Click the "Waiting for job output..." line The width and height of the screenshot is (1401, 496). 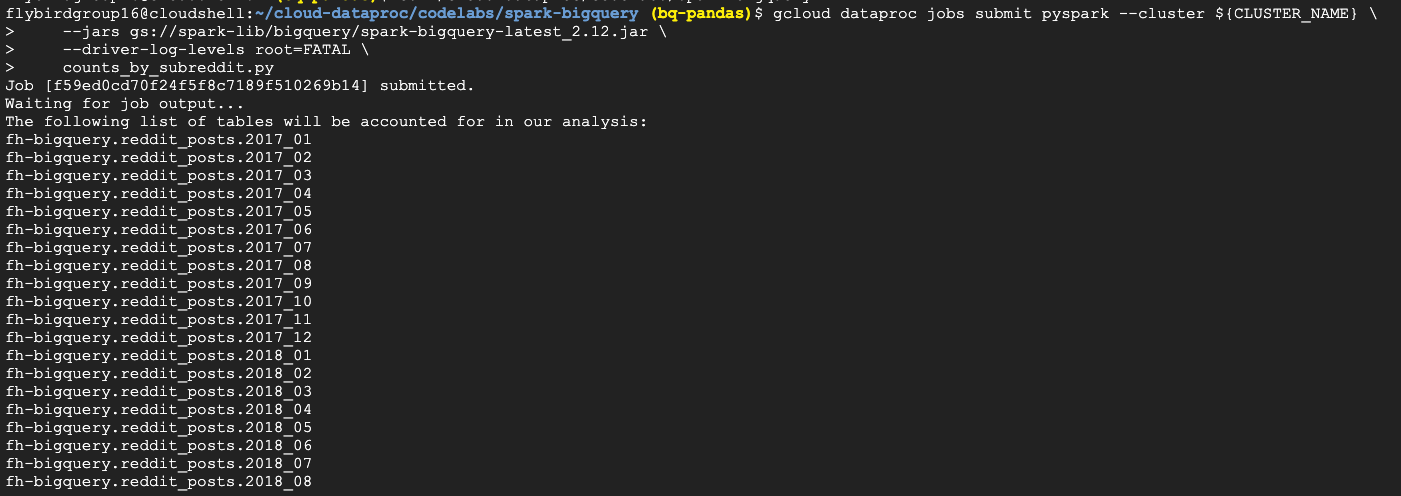pos(125,103)
